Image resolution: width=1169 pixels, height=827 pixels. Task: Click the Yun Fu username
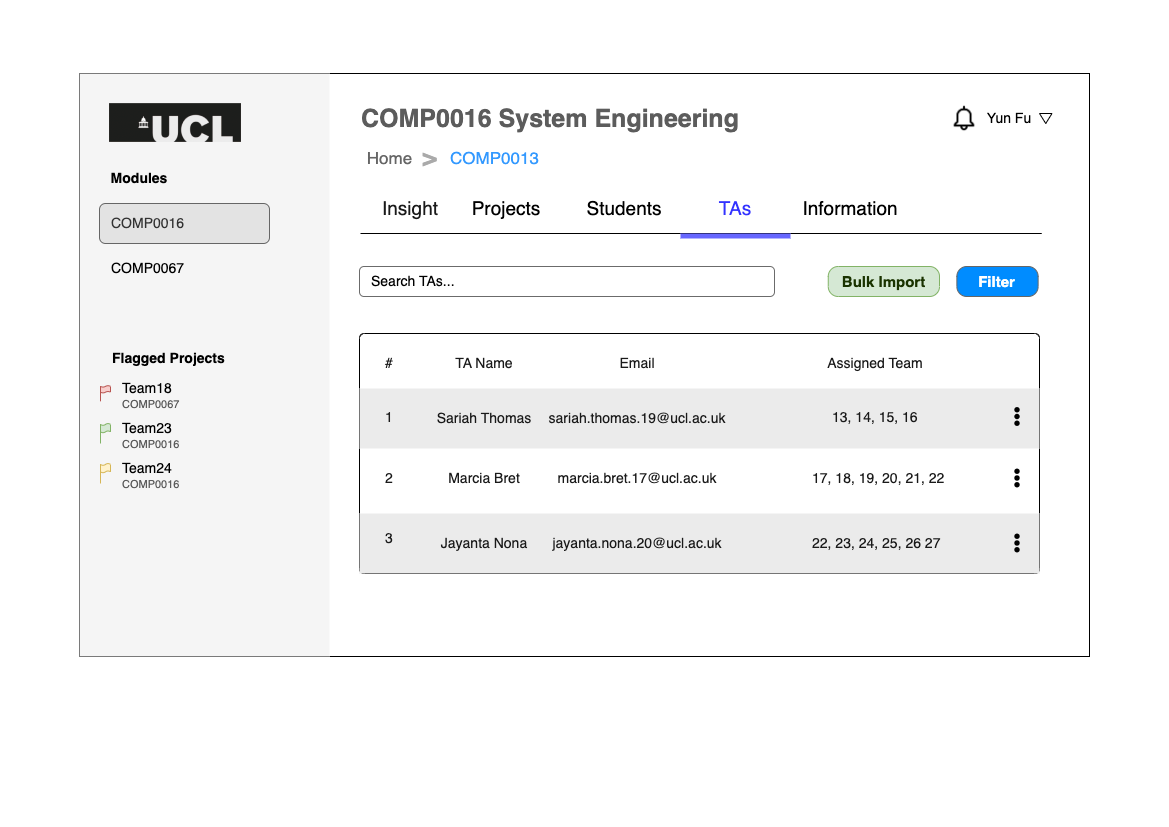tap(1009, 119)
